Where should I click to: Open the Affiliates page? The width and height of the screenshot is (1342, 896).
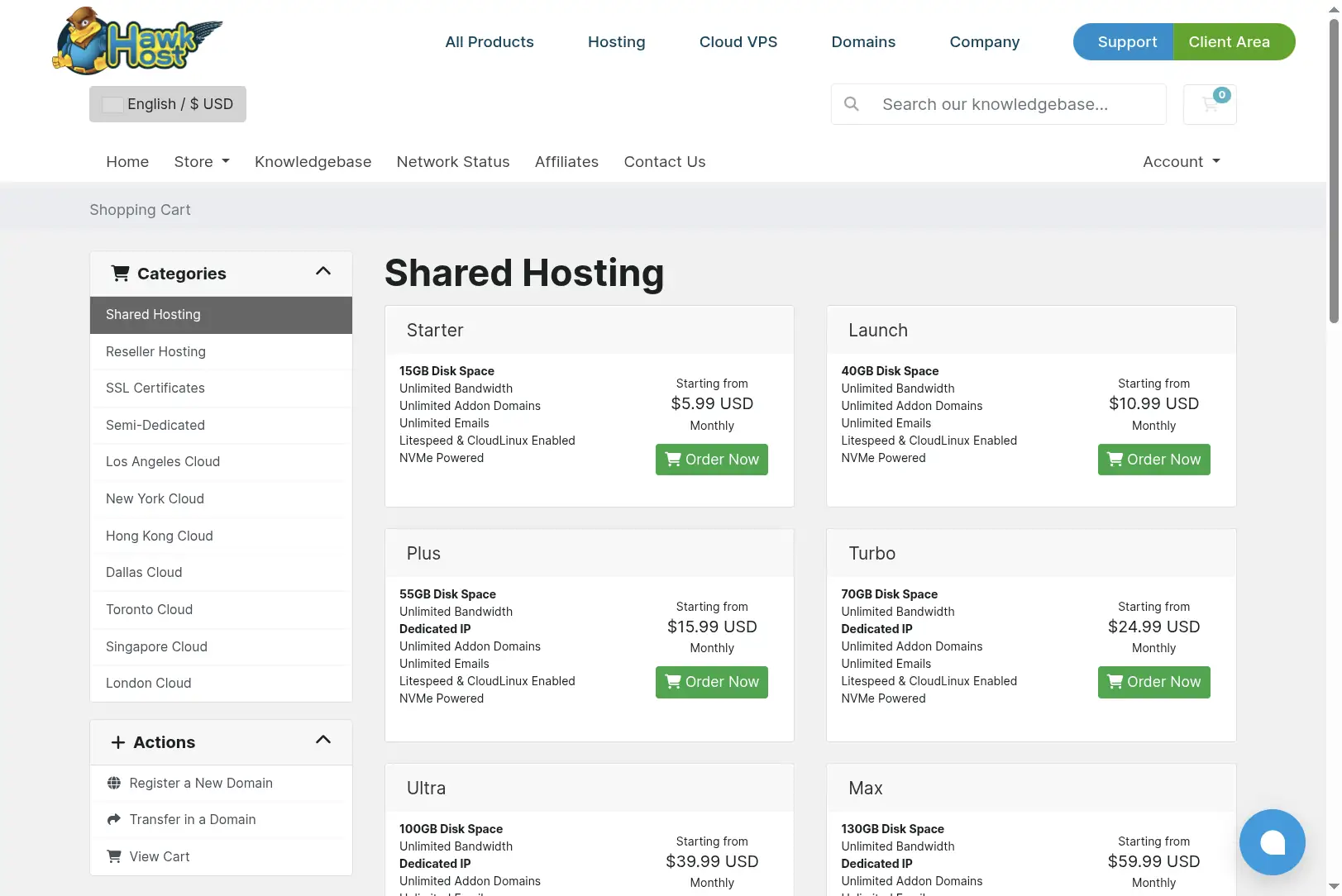(566, 162)
